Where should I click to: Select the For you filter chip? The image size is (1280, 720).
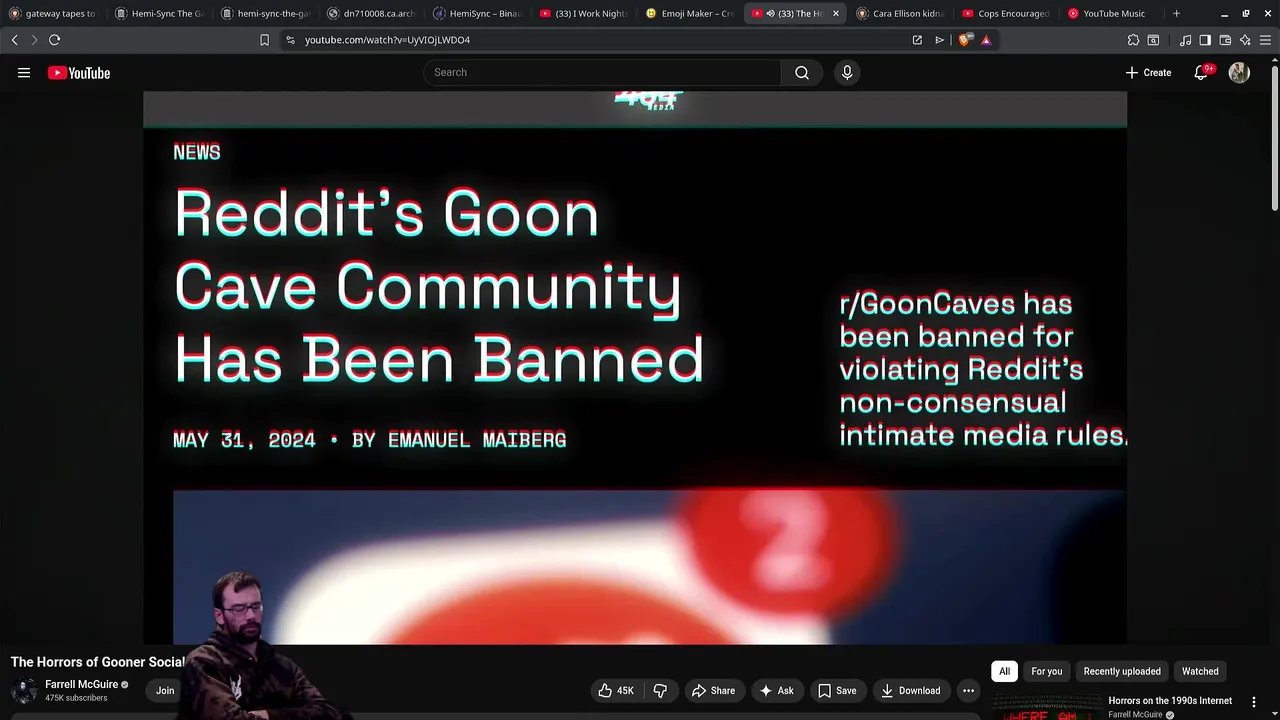pyautogui.click(x=1047, y=671)
